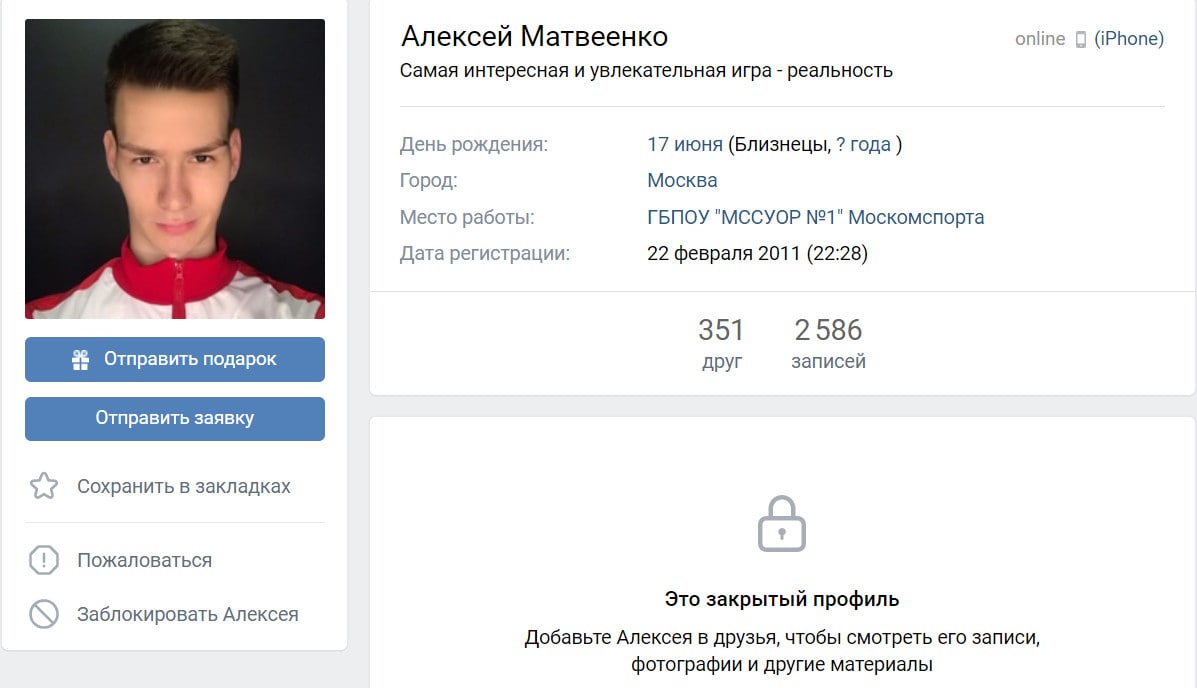
Task: Click the '? года' age link
Action: (863, 144)
